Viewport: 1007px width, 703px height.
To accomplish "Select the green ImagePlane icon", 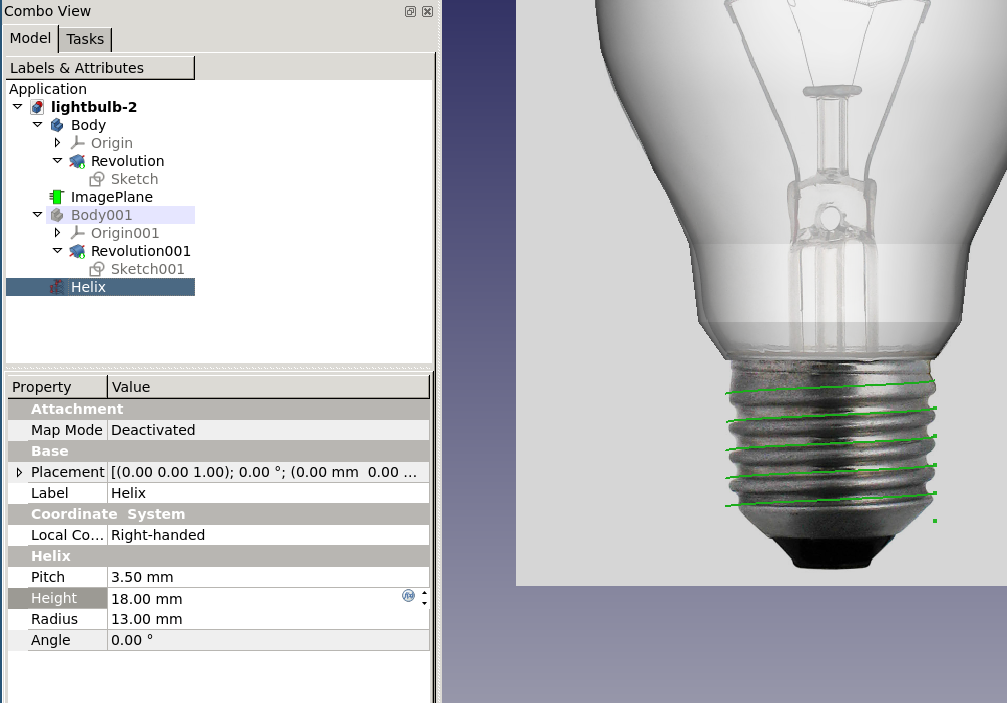I will pyautogui.click(x=57, y=197).
